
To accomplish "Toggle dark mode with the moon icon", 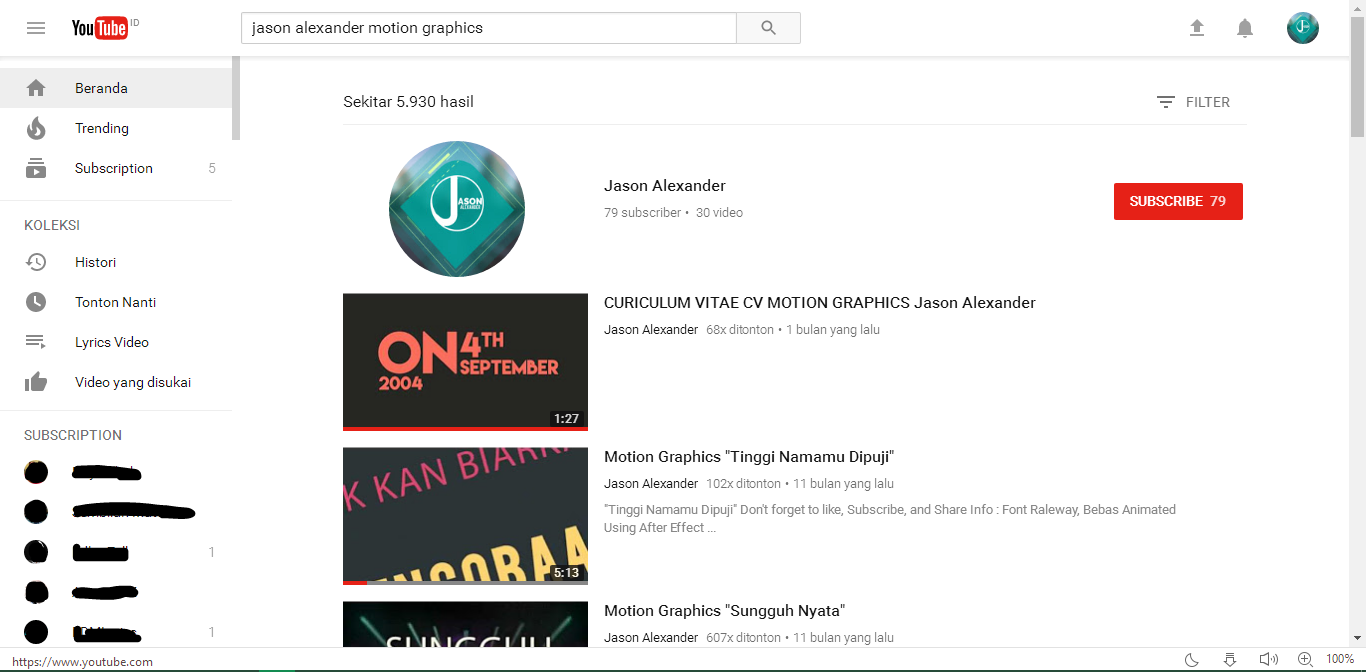I will (x=1191, y=660).
